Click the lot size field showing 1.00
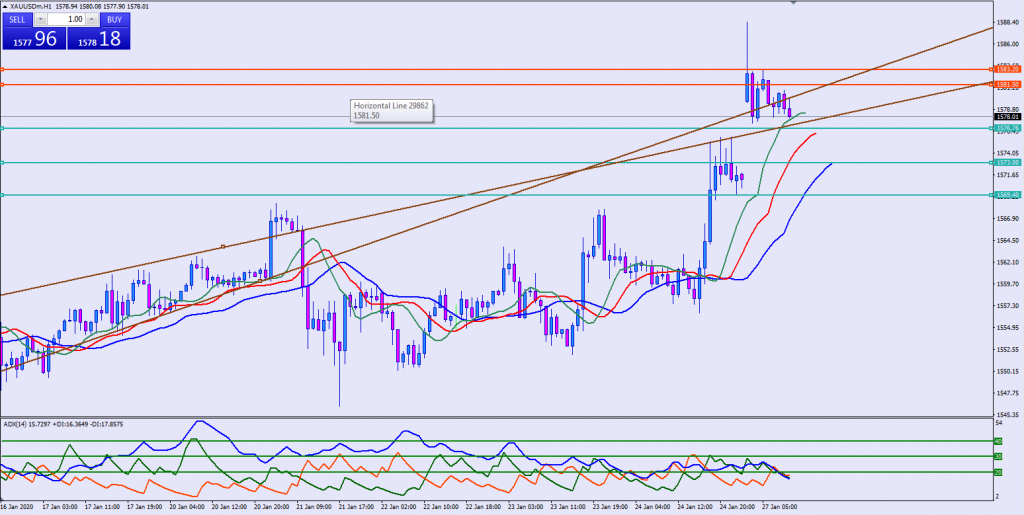1024x515 pixels. (68, 19)
